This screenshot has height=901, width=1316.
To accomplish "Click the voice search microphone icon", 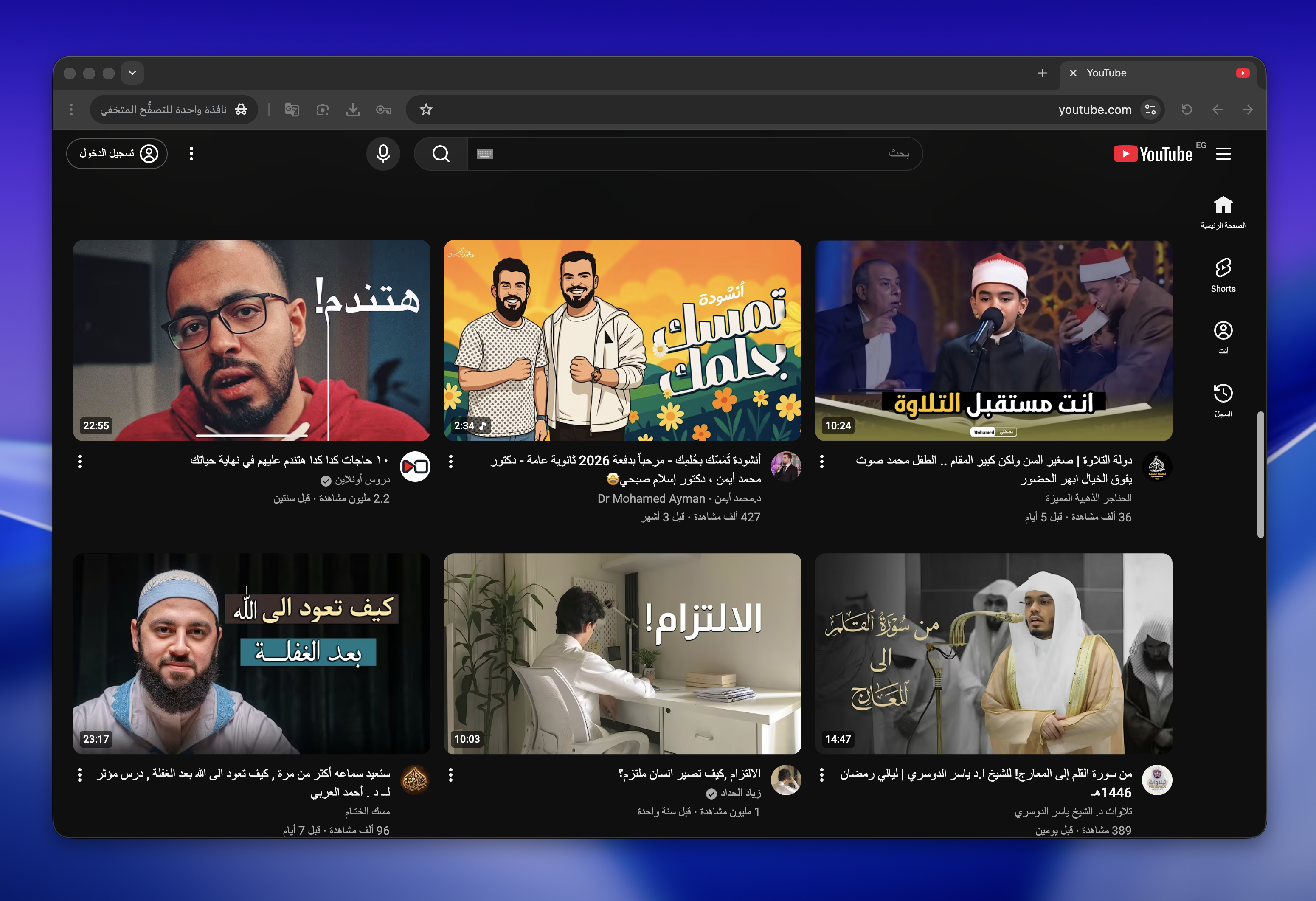I will click(383, 153).
